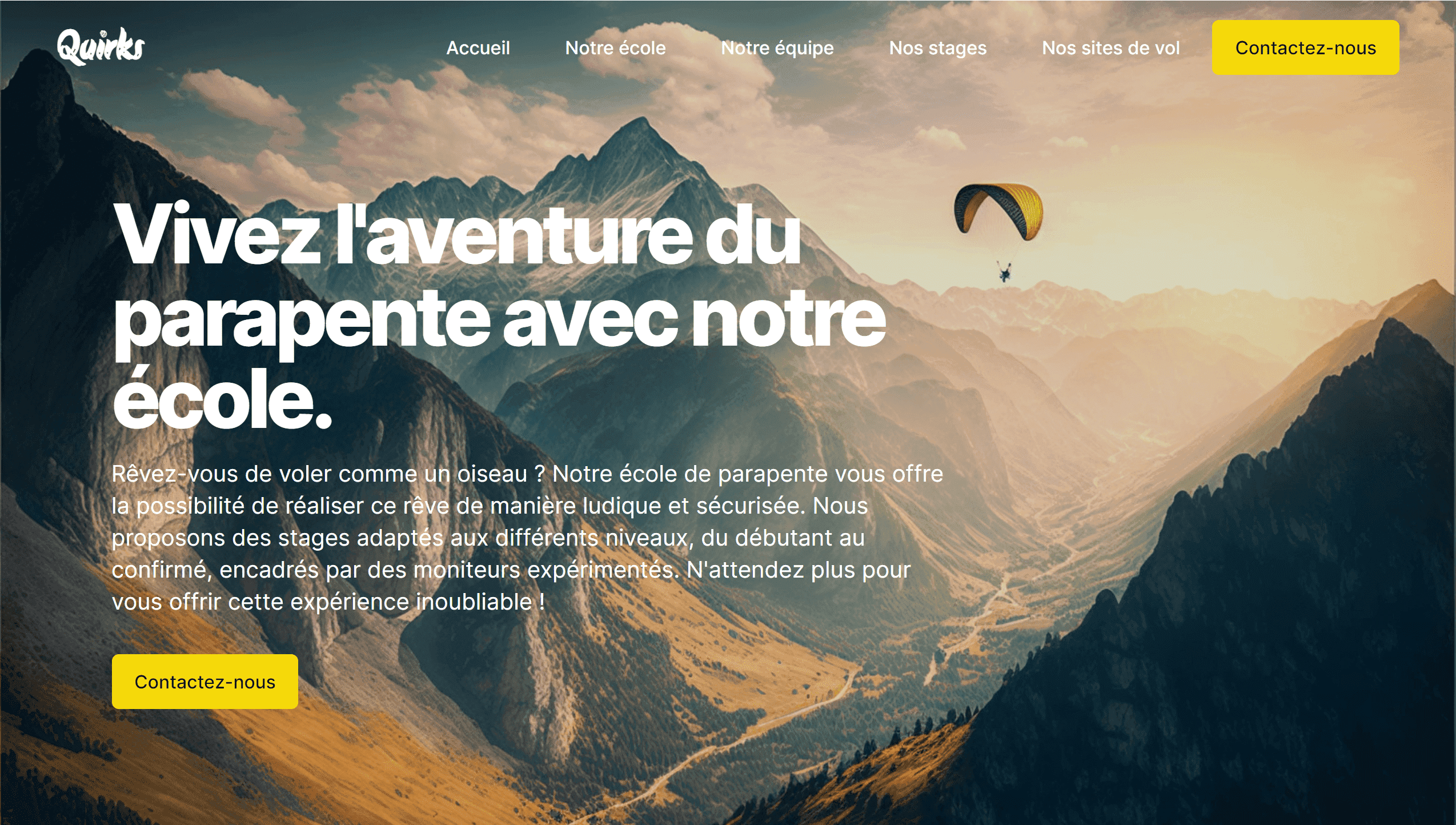Click the word "moniteurs" in the paragraph
The height and width of the screenshot is (825, 1456).
(467, 570)
